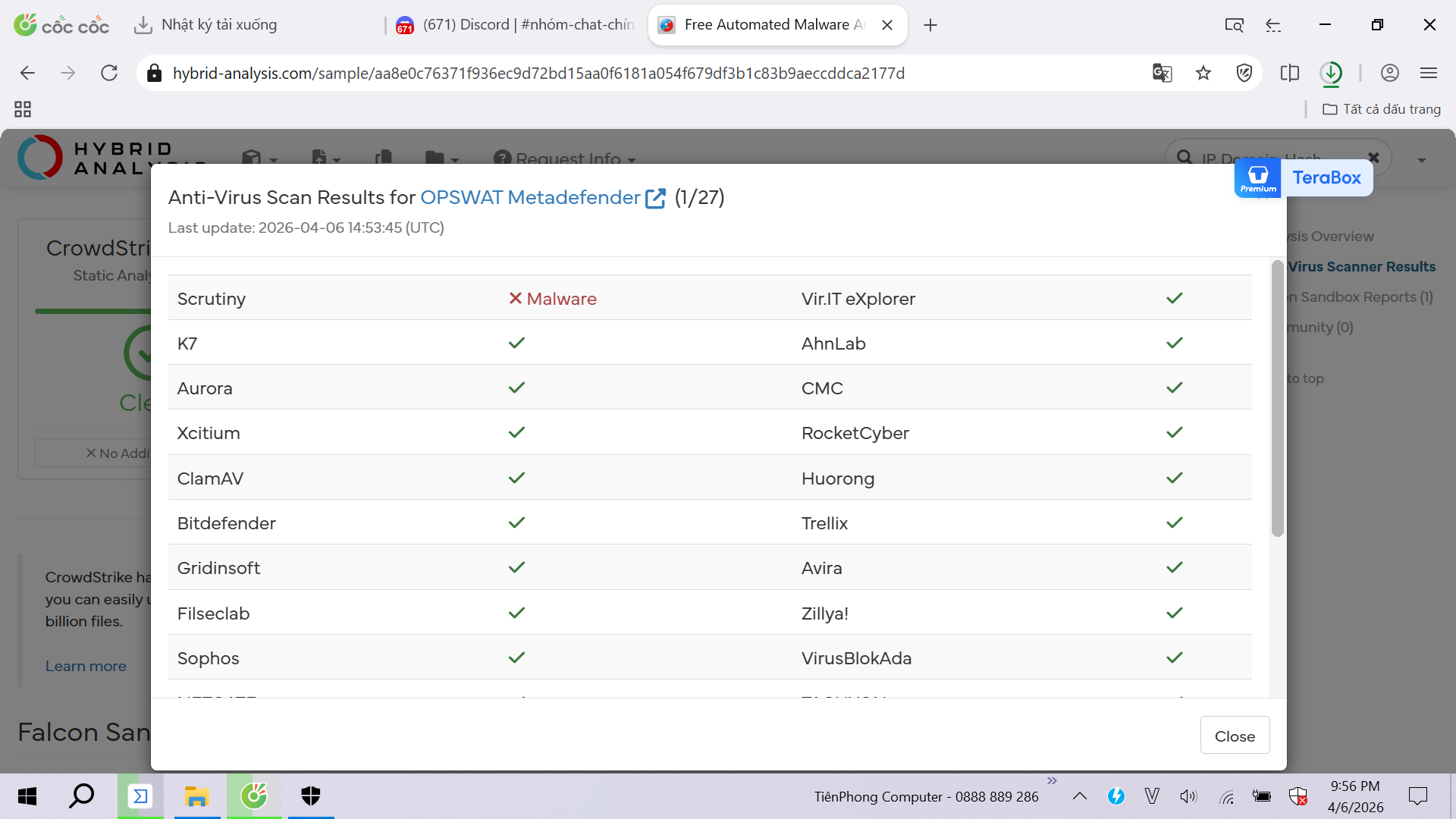Bookmark this page with the star
1456x819 pixels.
click(1203, 73)
